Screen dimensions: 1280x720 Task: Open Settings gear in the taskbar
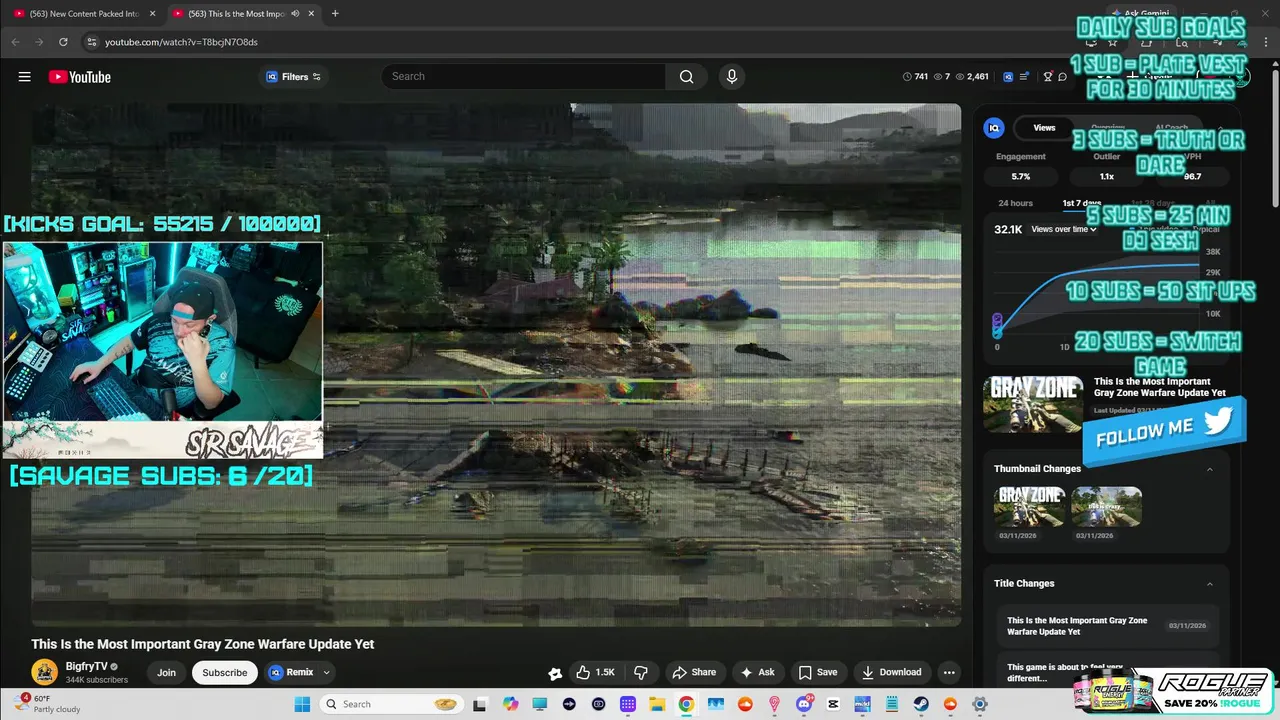(x=980, y=704)
